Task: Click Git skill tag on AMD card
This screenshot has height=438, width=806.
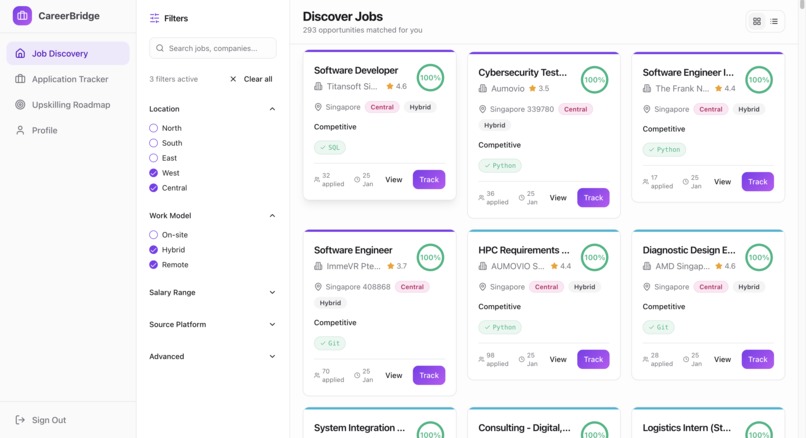Action: pyautogui.click(x=658, y=327)
